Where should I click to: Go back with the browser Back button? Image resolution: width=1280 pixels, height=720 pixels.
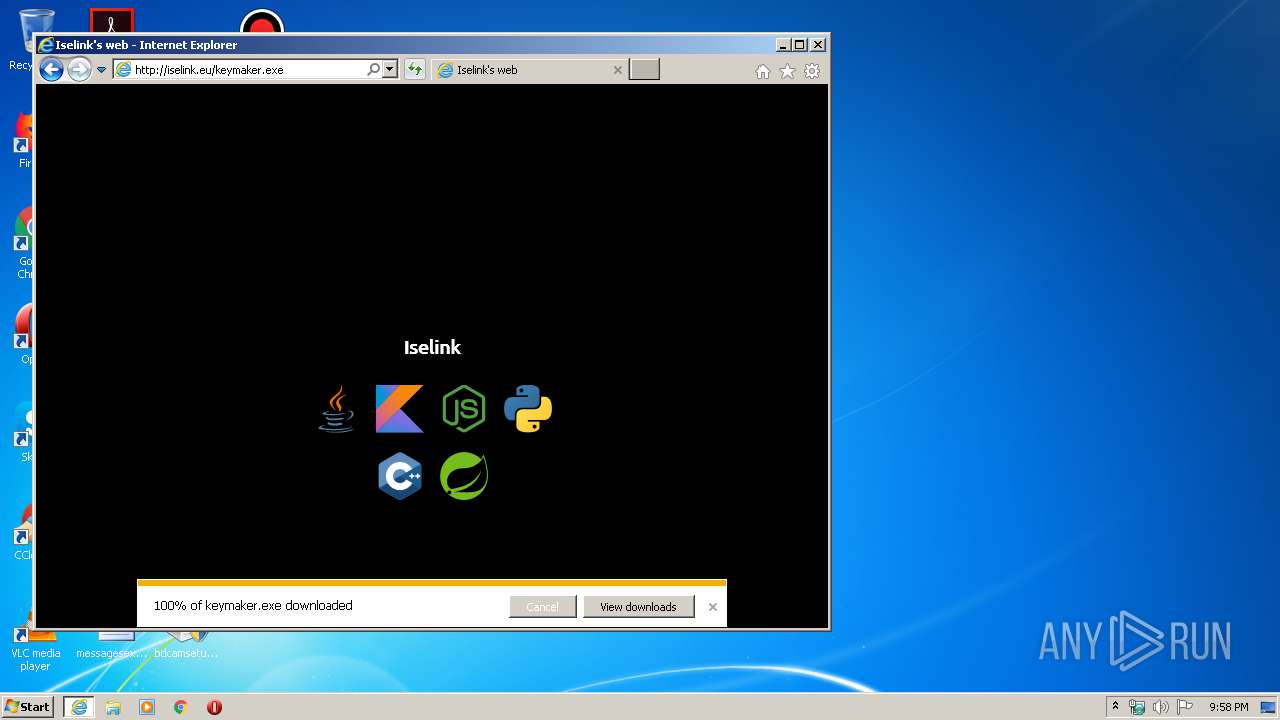point(51,70)
